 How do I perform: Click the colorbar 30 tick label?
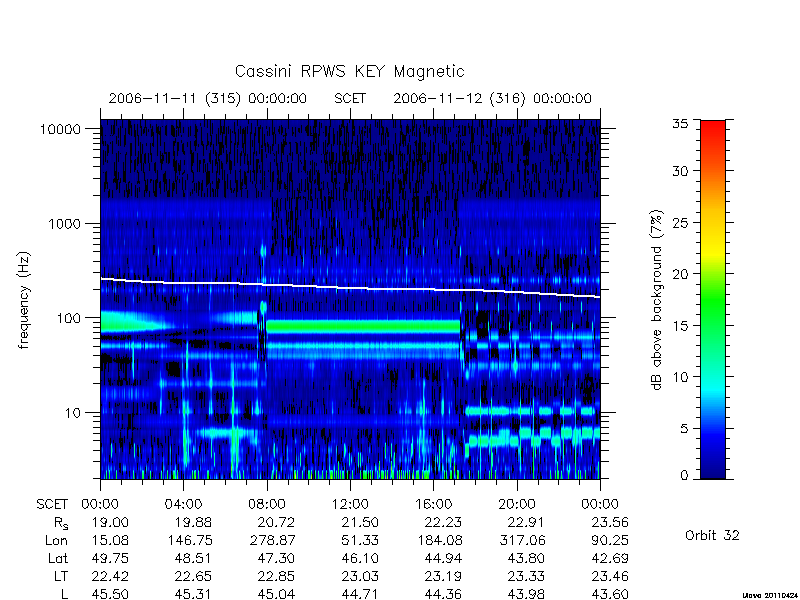click(x=680, y=171)
